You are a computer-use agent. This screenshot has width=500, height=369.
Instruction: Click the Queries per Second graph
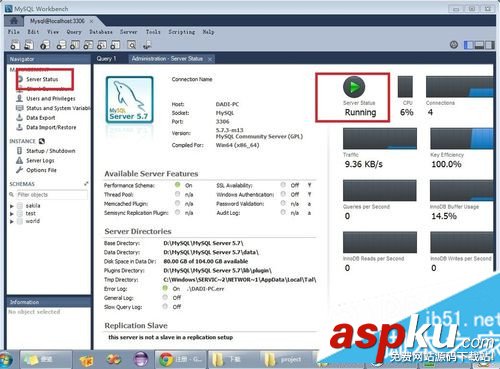[380, 190]
